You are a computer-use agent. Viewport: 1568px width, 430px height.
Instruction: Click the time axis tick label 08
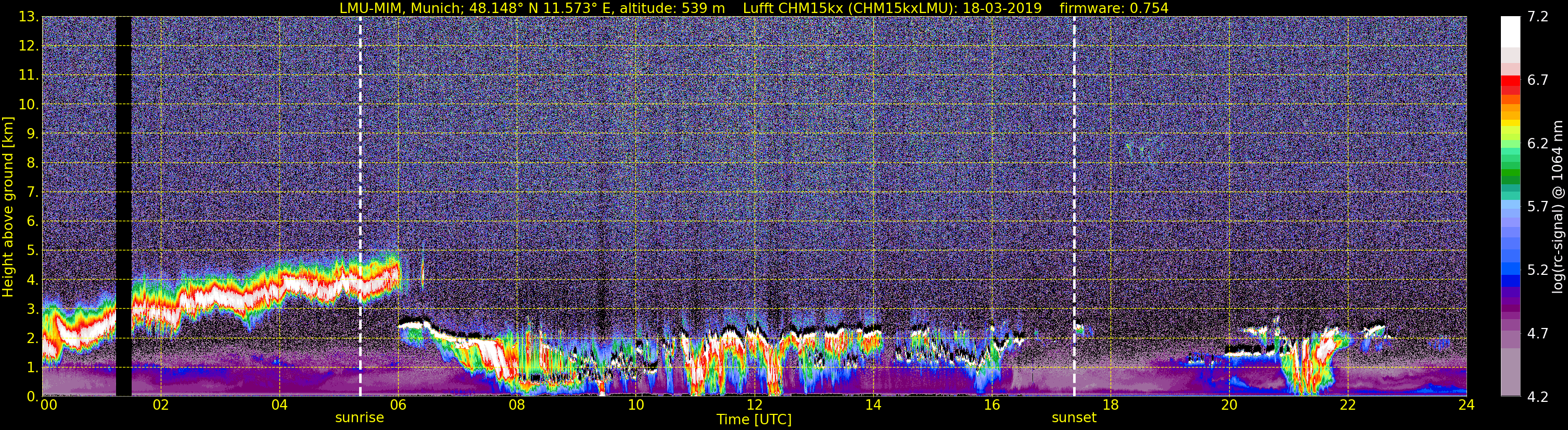(x=517, y=406)
